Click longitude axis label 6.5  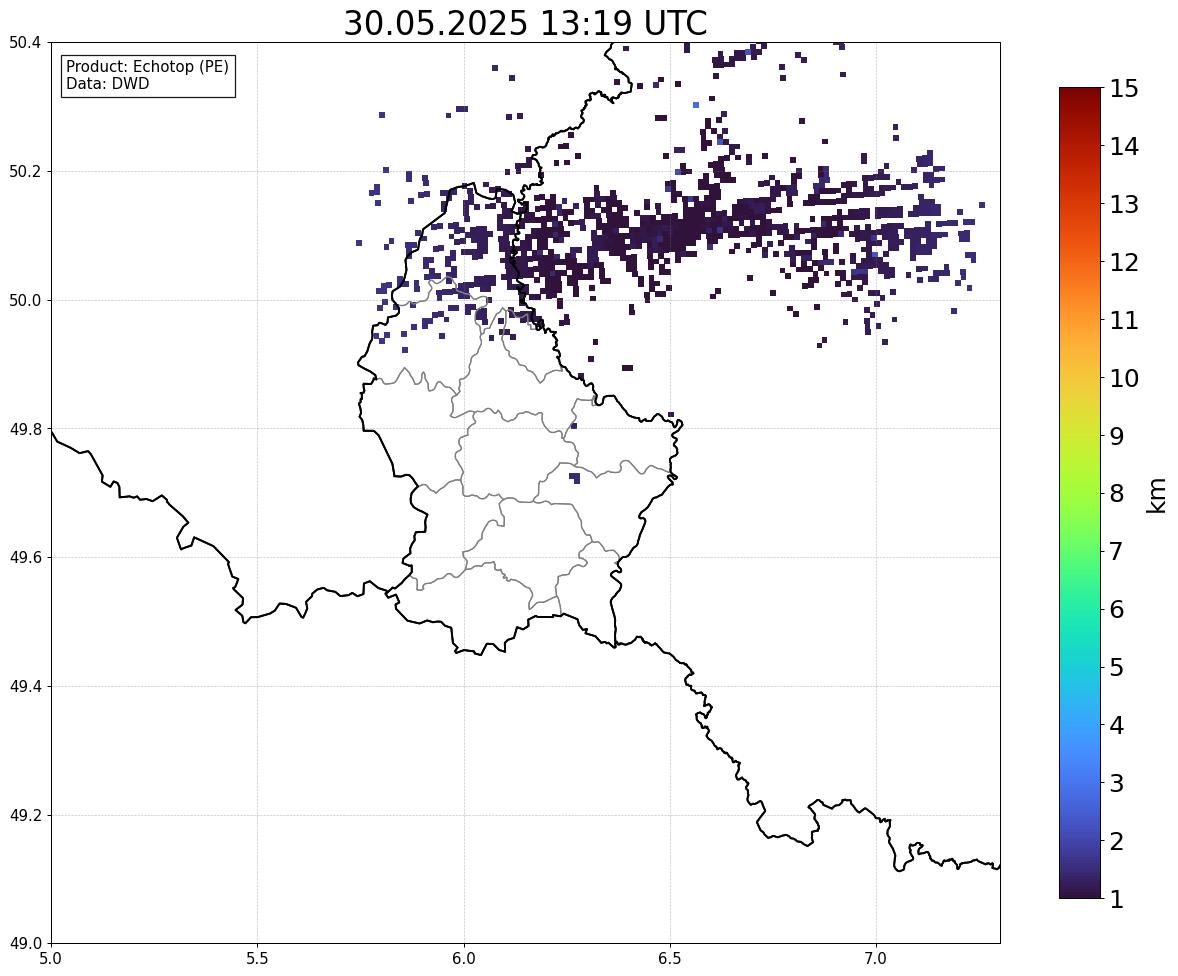[670, 959]
